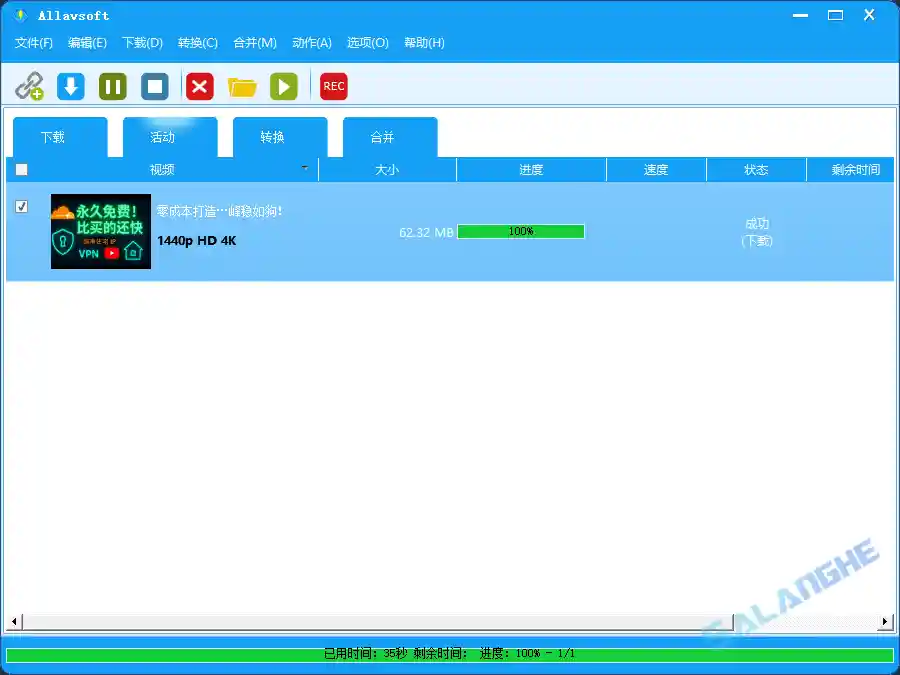
Task: Open the 下载(D) menu
Action: (142, 43)
